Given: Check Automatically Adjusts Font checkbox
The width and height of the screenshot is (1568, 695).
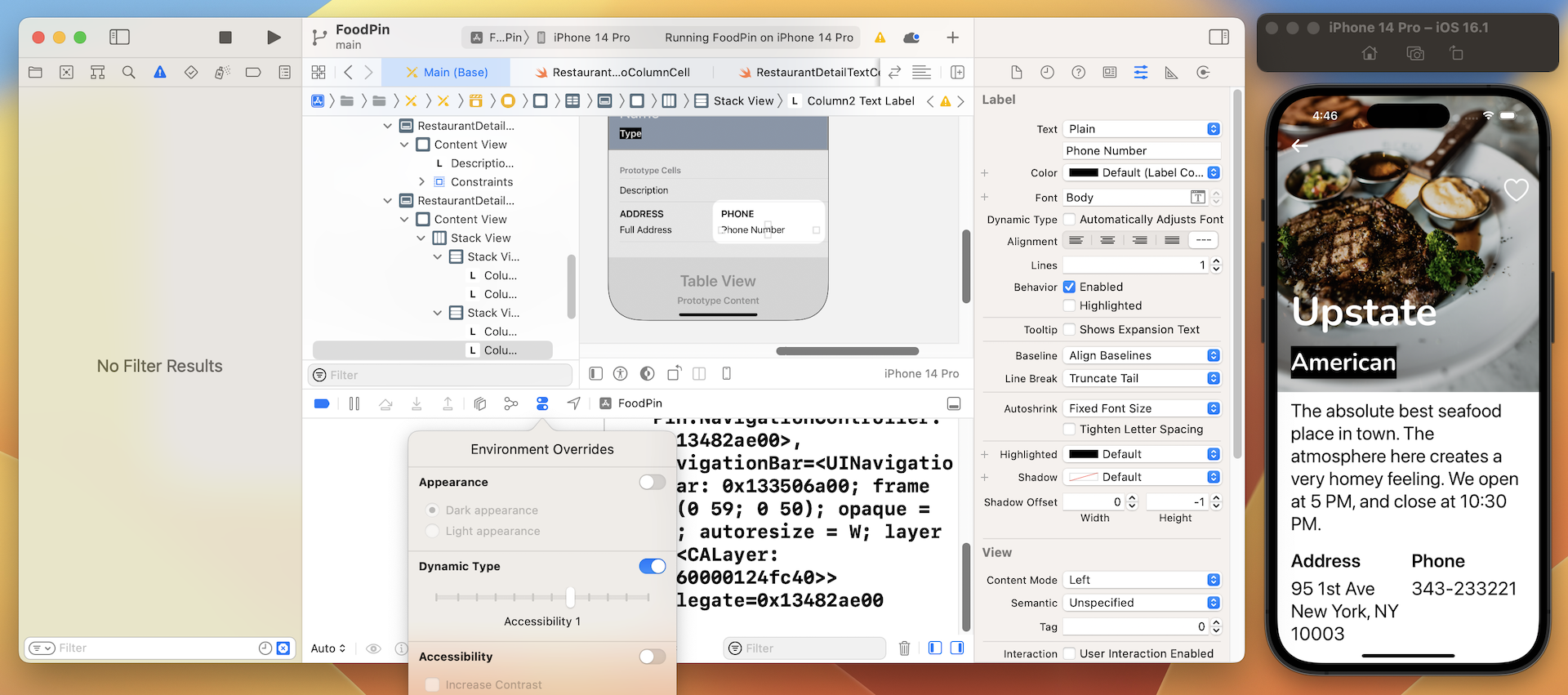Looking at the screenshot, I should click(x=1069, y=220).
